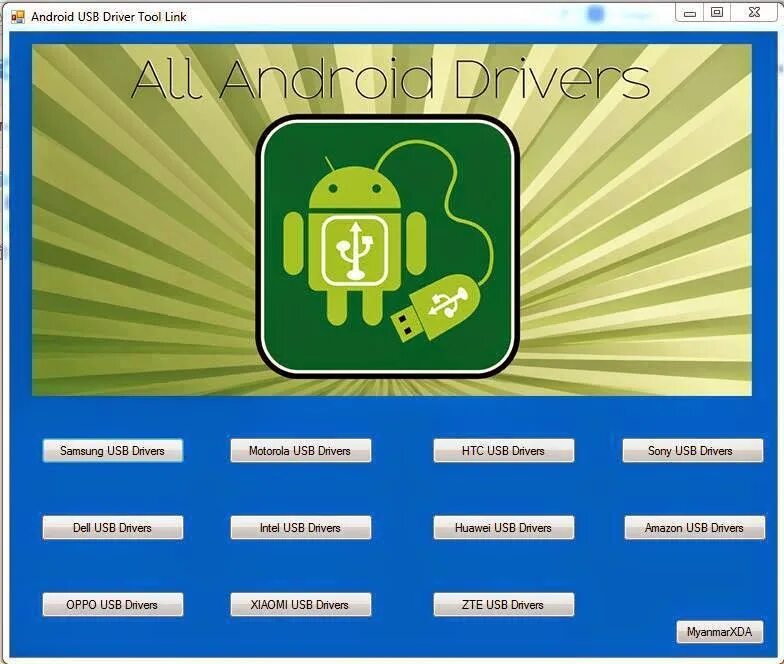Click the MyanmarXDA button
The image size is (784, 664).
[720, 632]
